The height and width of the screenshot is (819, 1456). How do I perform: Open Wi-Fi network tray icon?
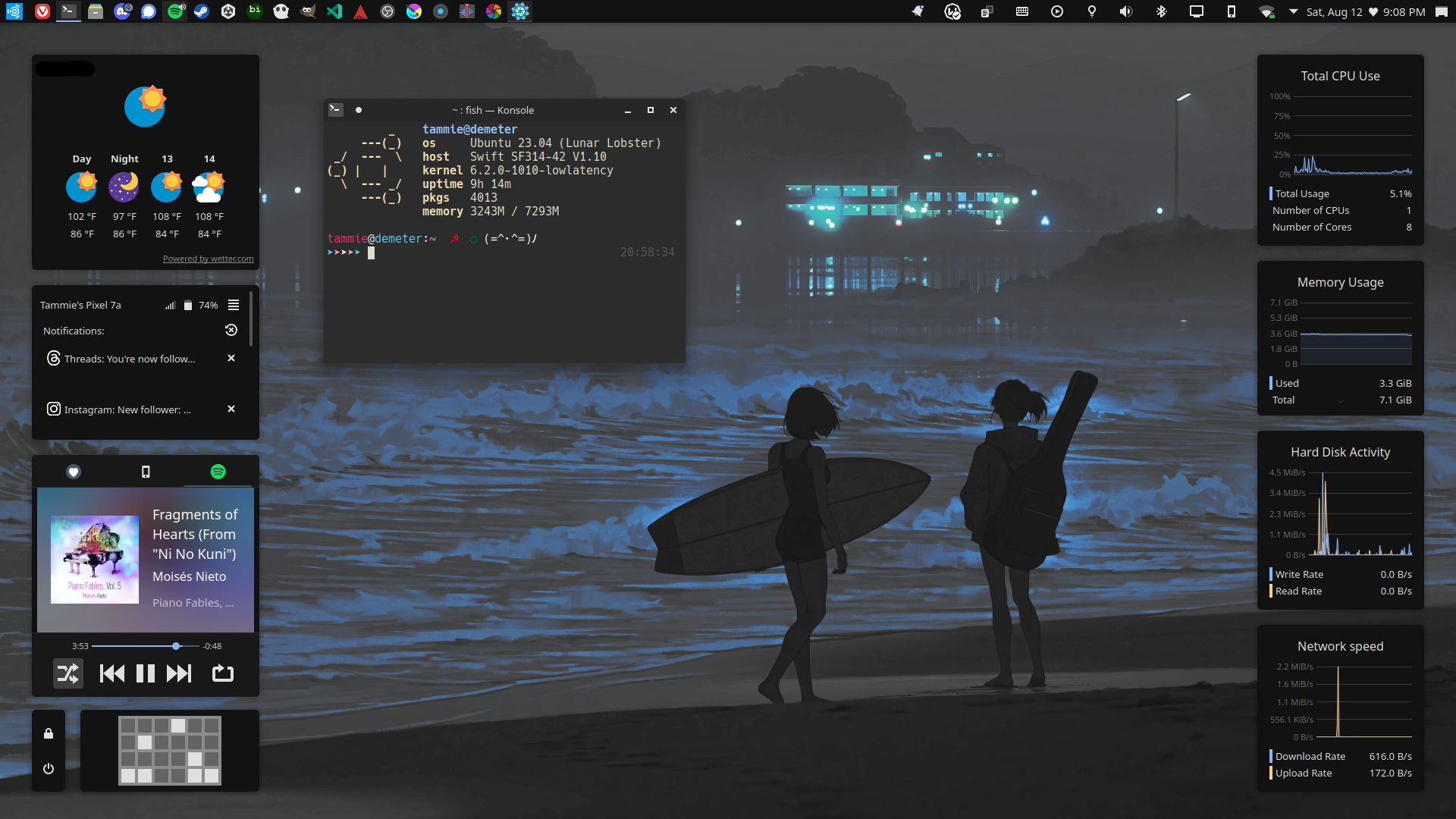coord(1266,11)
